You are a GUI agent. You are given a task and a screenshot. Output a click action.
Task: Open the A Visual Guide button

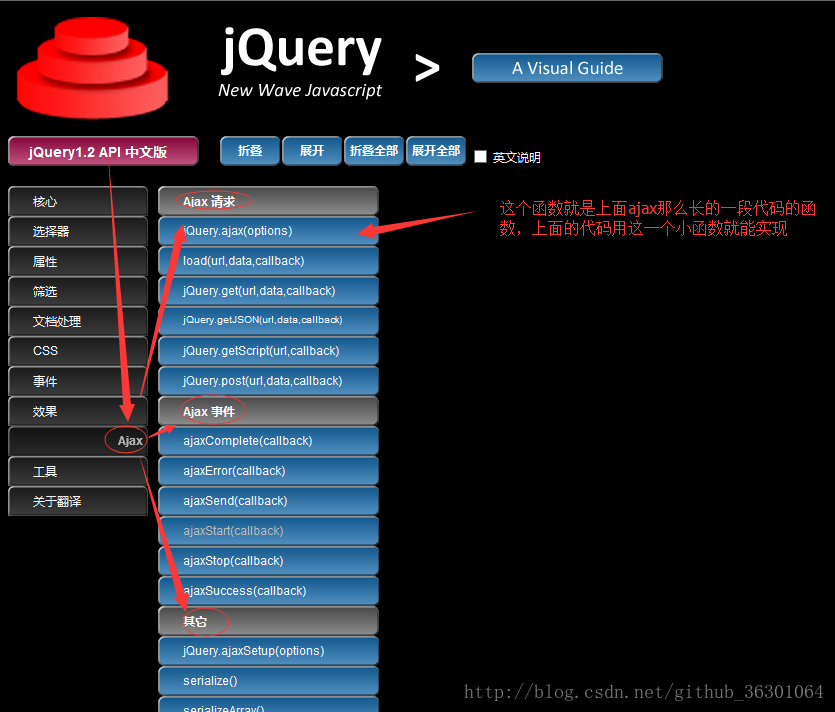567,68
